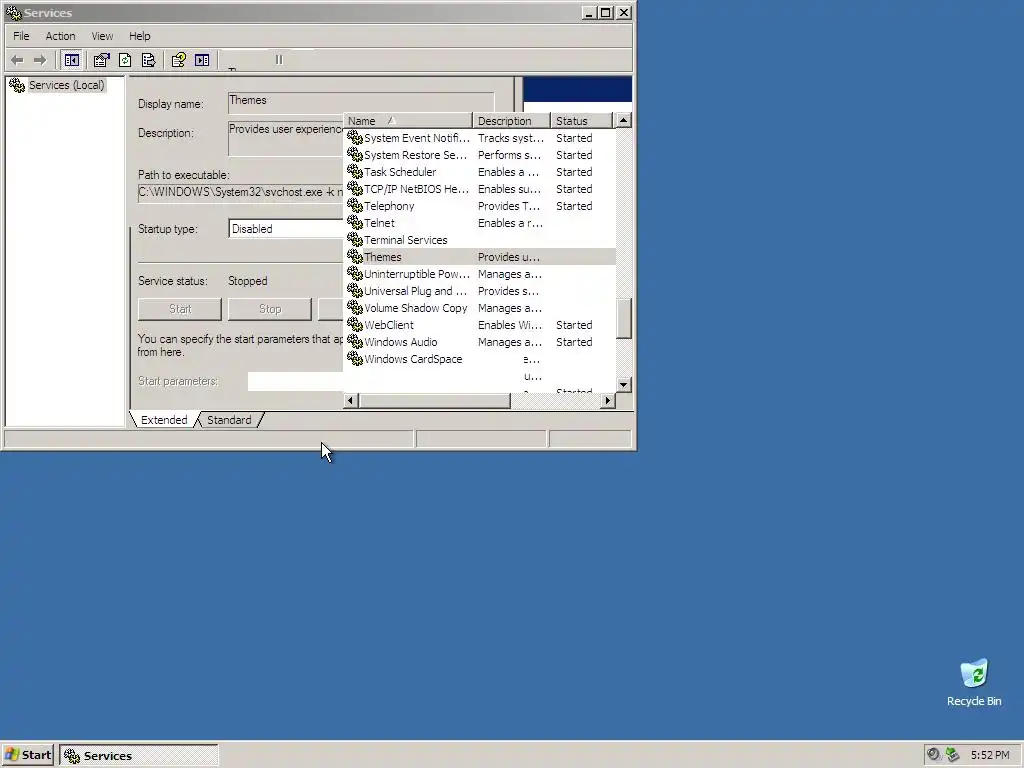Open the Windows Start button
This screenshot has width=1024, height=768.
[x=28, y=755]
